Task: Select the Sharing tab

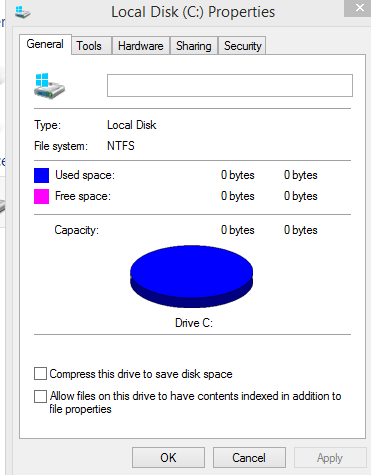Action: click(194, 46)
